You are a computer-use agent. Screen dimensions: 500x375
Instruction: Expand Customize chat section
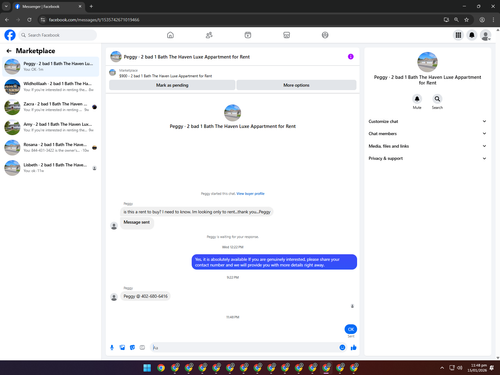427,121
